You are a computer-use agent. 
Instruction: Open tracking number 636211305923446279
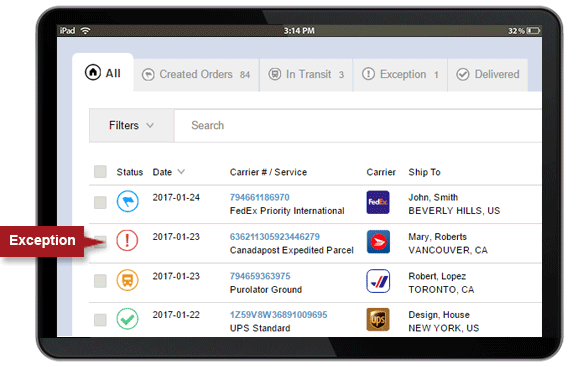click(275, 237)
